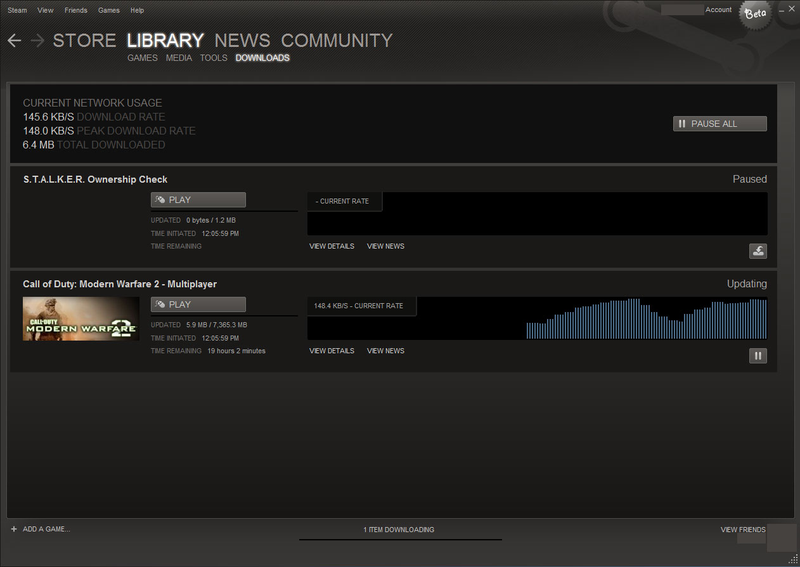Click the 5.9 MB / 7,365.3 MB value

(216, 325)
